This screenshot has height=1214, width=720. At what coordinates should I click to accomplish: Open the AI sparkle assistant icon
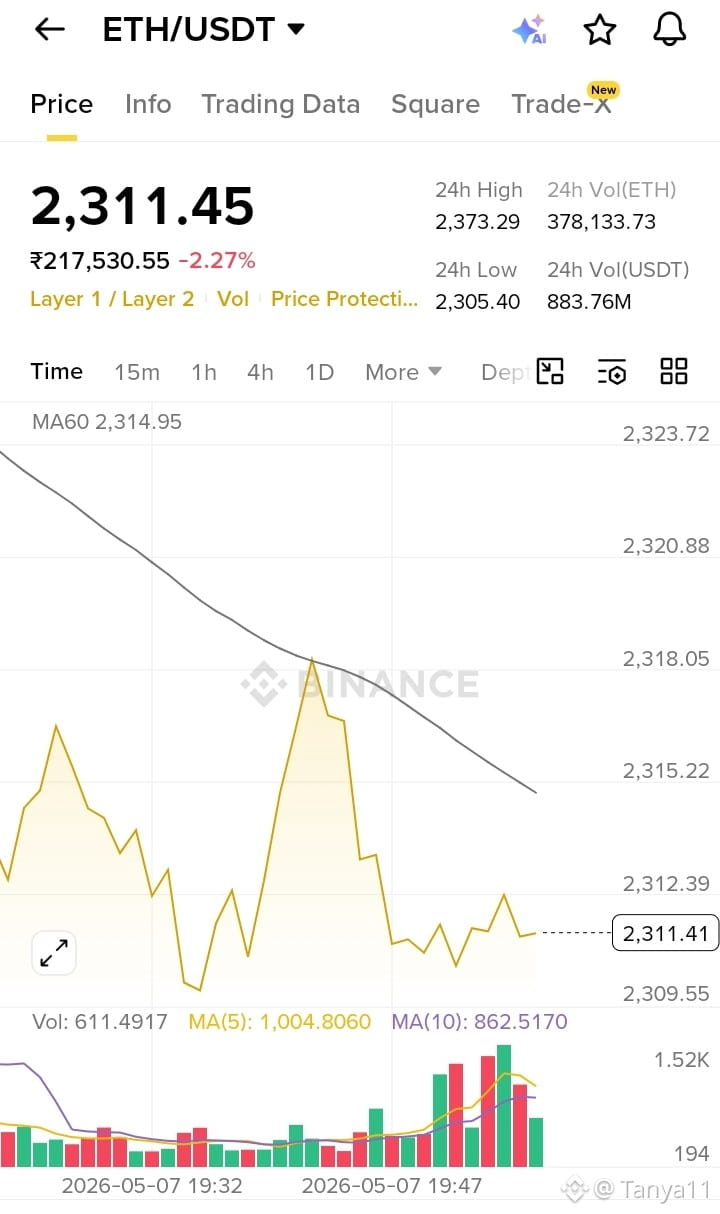pos(529,30)
